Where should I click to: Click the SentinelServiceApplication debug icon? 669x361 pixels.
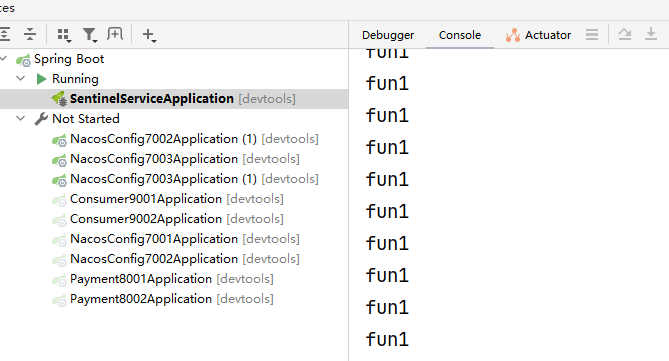59,99
